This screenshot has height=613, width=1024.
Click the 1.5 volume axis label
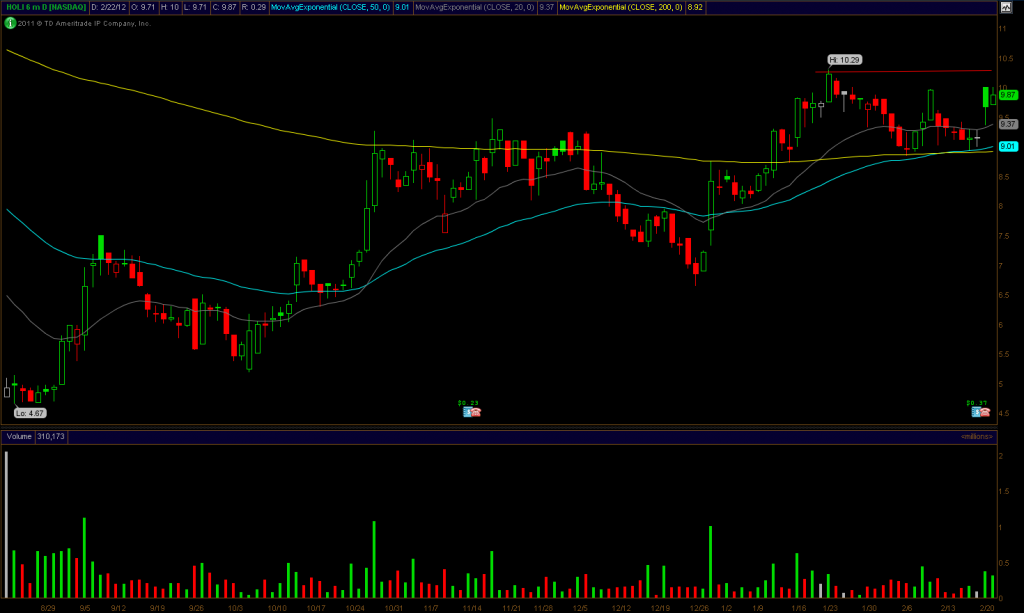(x=1004, y=491)
